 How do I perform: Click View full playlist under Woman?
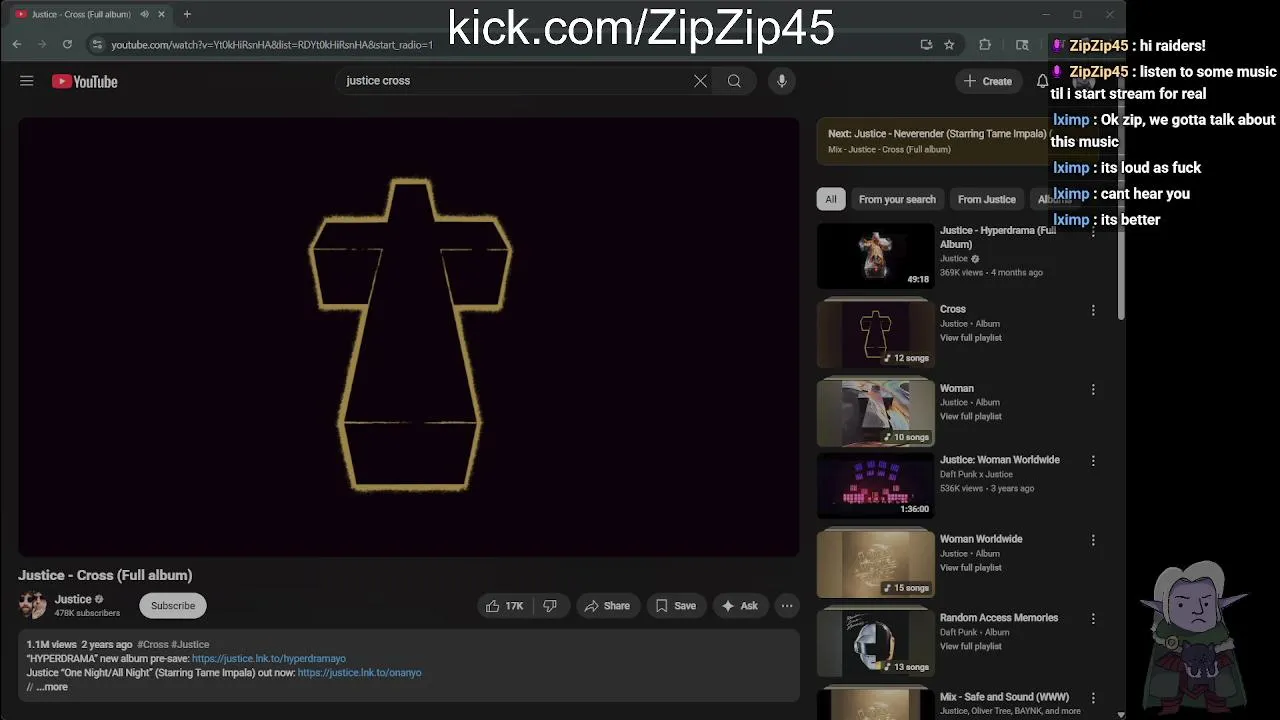tap(970, 417)
